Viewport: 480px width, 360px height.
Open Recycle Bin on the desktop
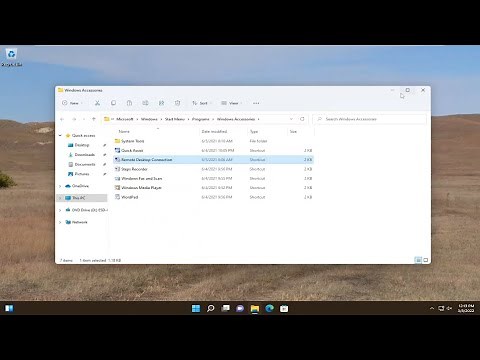12,58
